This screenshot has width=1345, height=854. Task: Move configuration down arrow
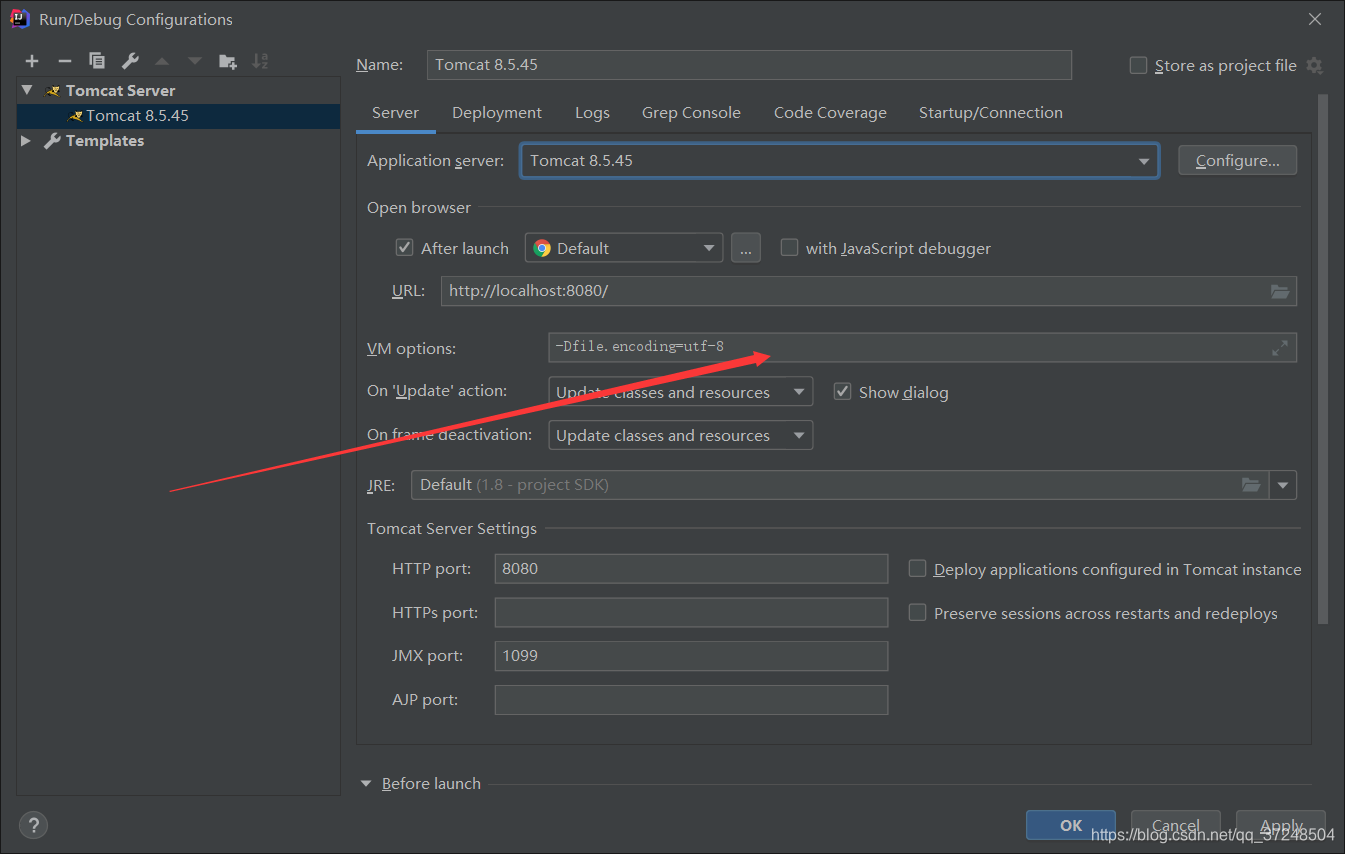[x=195, y=61]
